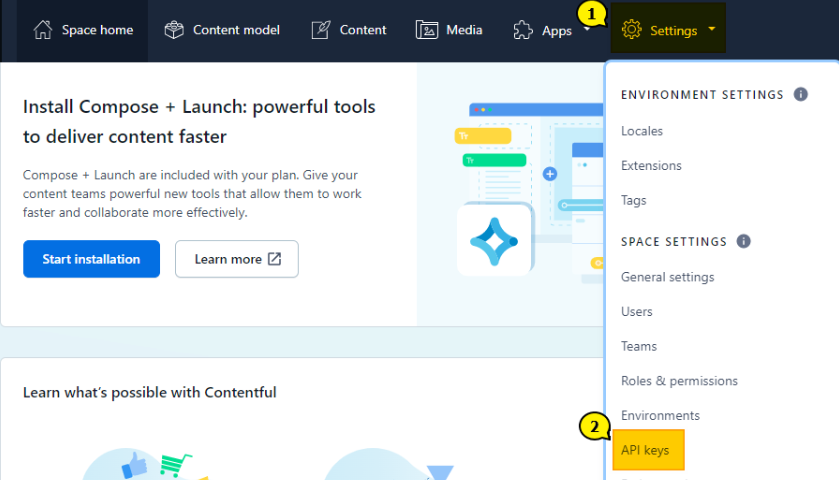Click info icon beside Environment Settings
Image resolution: width=839 pixels, height=480 pixels.
(x=800, y=94)
